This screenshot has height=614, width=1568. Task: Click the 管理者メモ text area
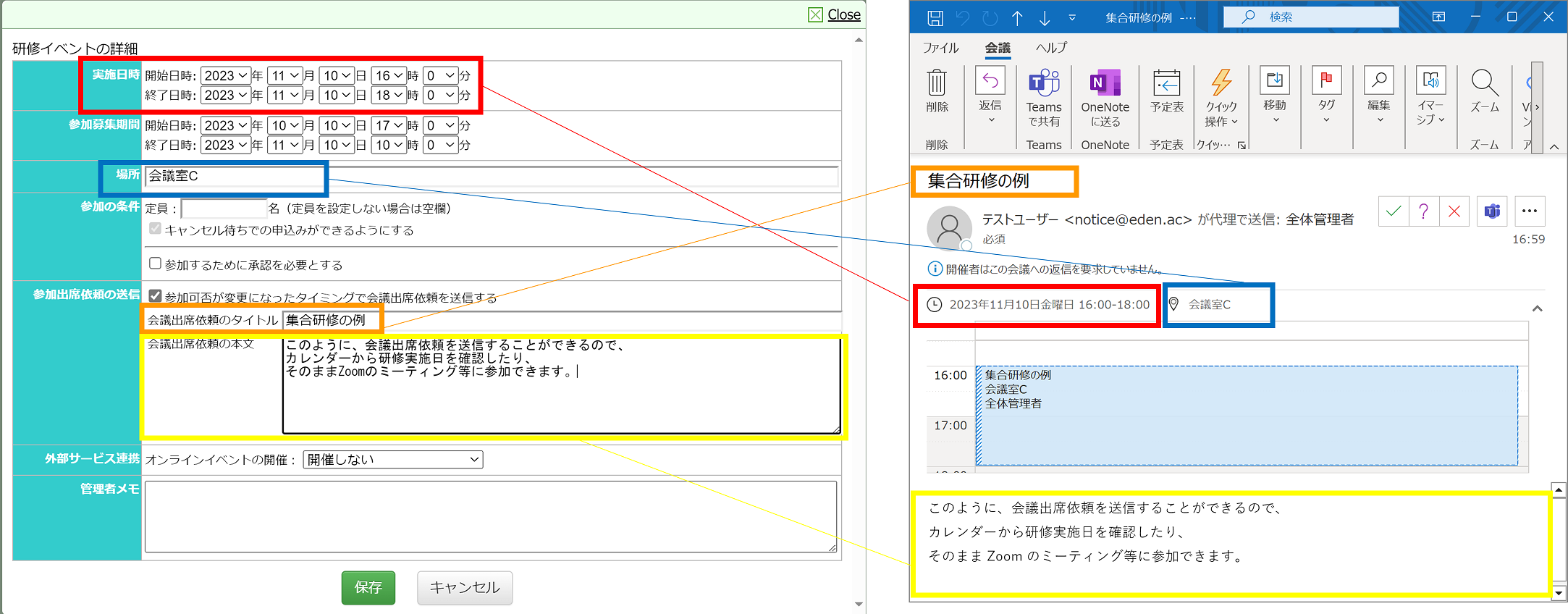point(491,517)
